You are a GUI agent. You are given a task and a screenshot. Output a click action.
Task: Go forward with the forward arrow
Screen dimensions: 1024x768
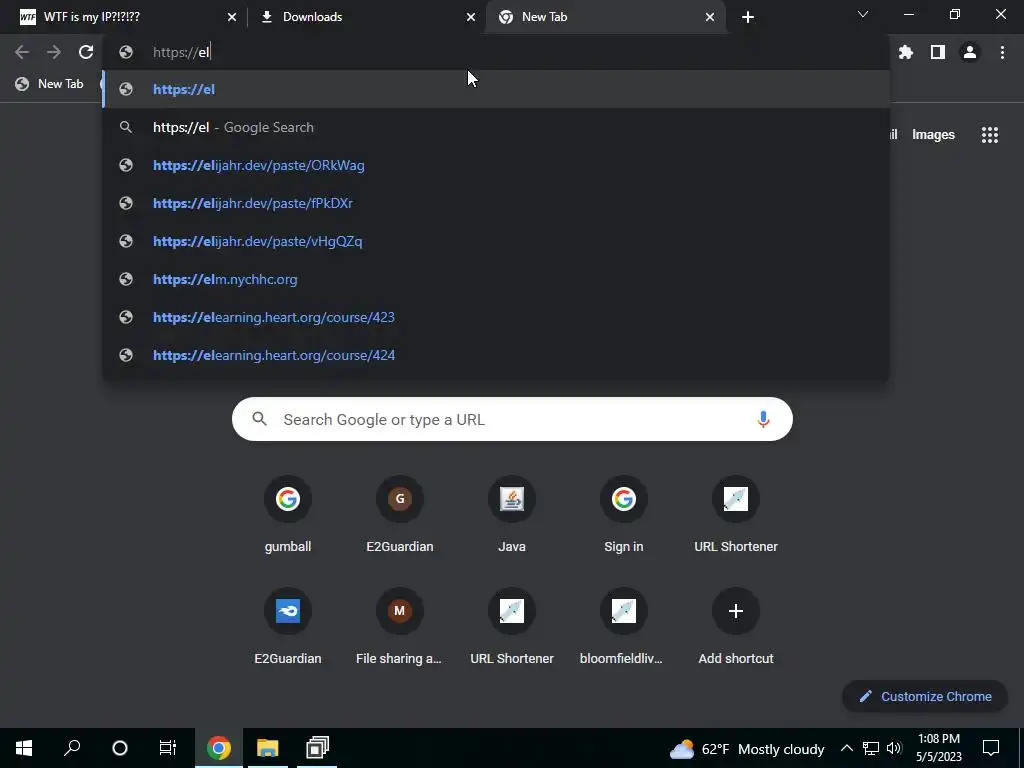pos(54,52)
